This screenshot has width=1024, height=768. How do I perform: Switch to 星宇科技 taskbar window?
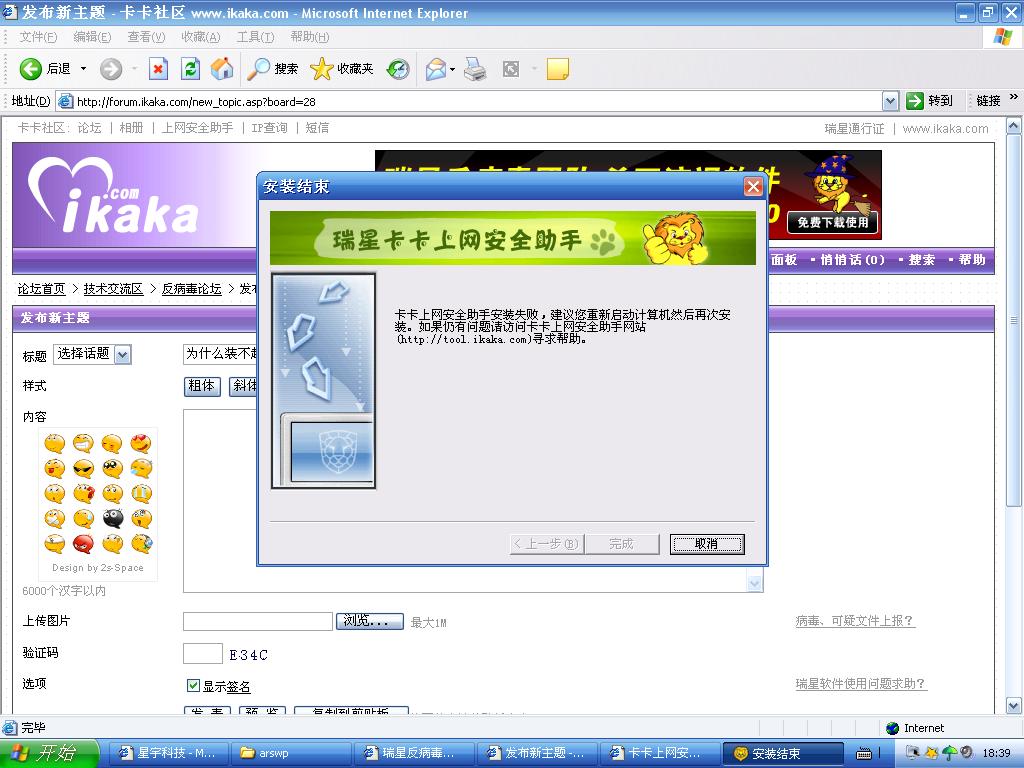click(170, 754)
